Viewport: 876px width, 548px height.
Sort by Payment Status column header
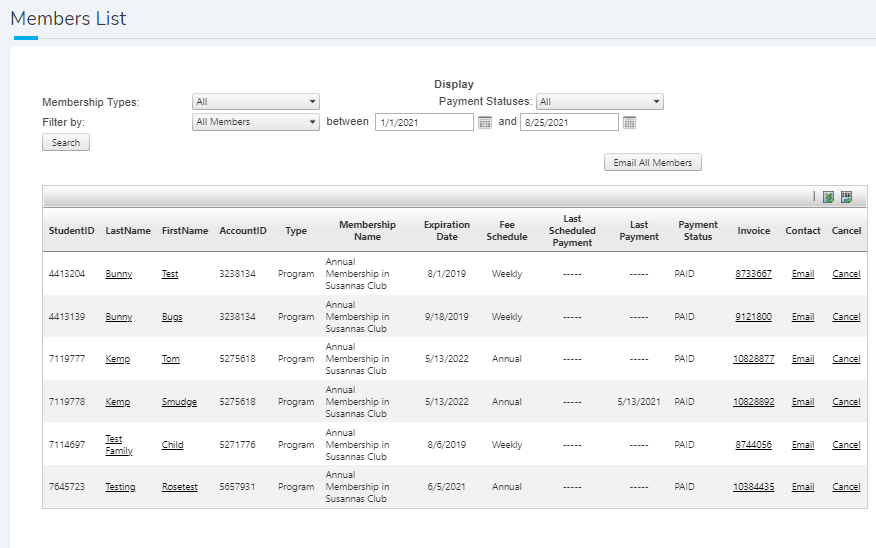698,231
